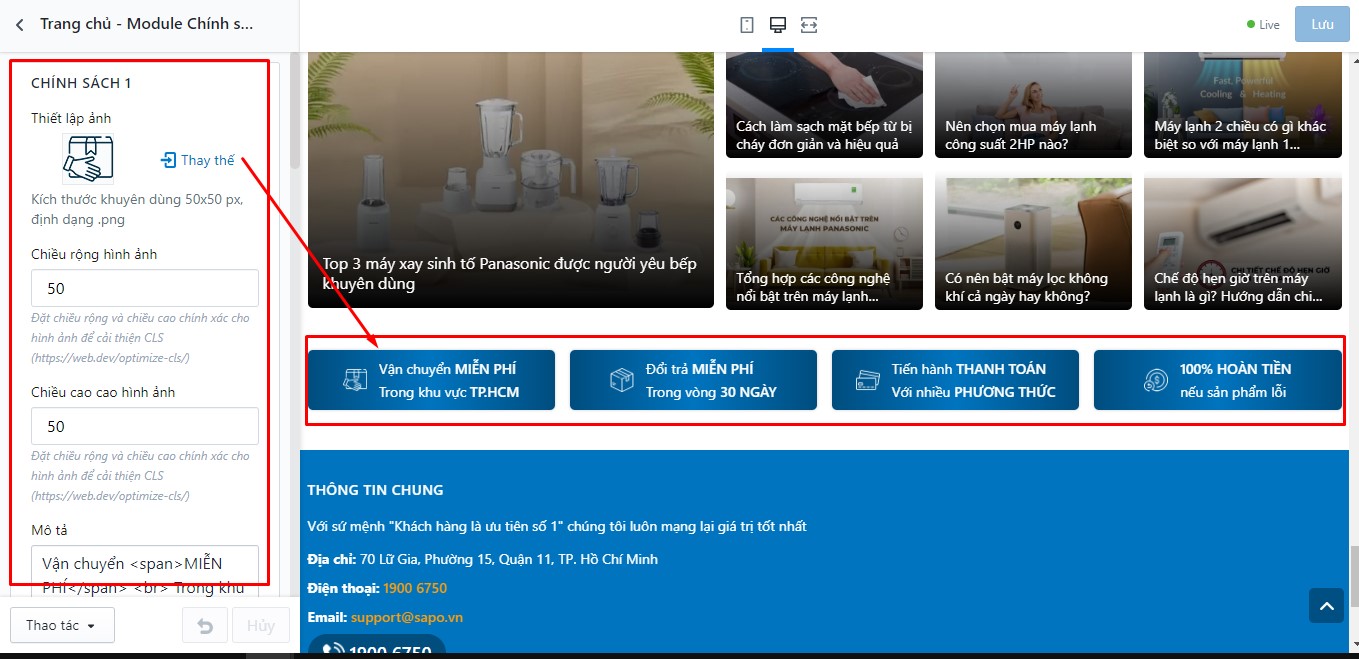Viewport: 1359px width, 659px height.
Task: Open article Máy lạnh 2 chiều có gì khác
Action: click(1243, 105)
